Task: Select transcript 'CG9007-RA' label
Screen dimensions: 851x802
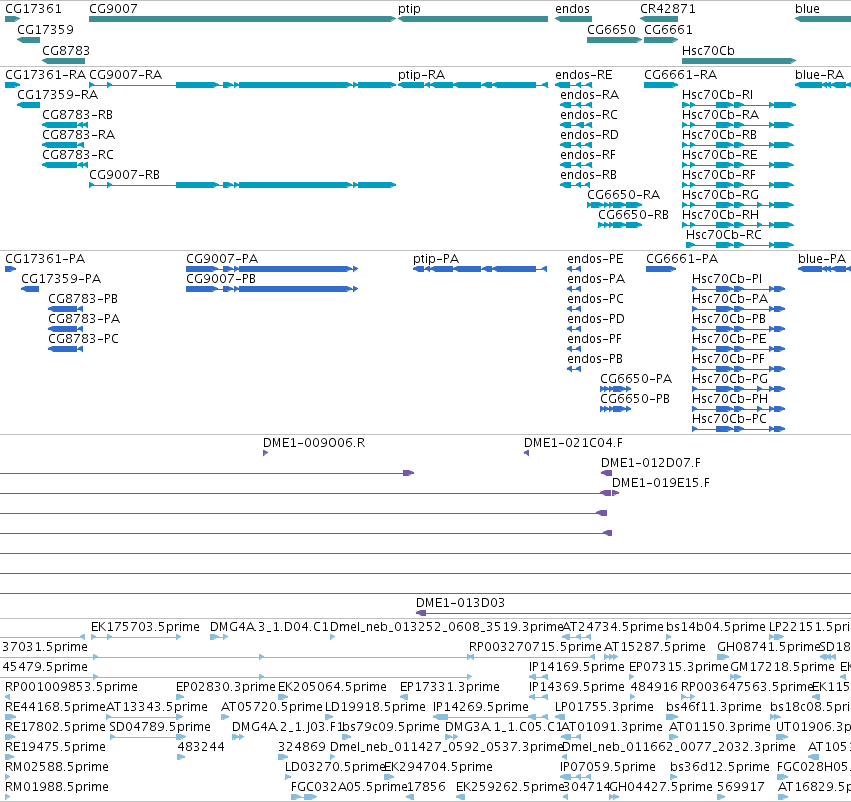Action: click(x=125, y=74)
